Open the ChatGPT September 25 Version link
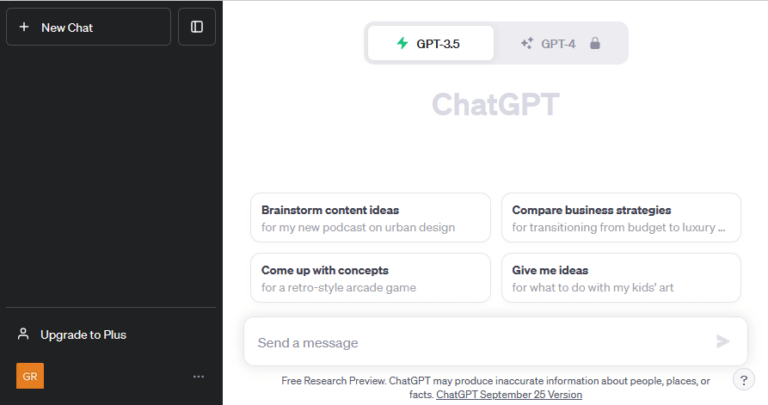The height and width of the screenshot is (405, 768). click(x=509, y=395)
